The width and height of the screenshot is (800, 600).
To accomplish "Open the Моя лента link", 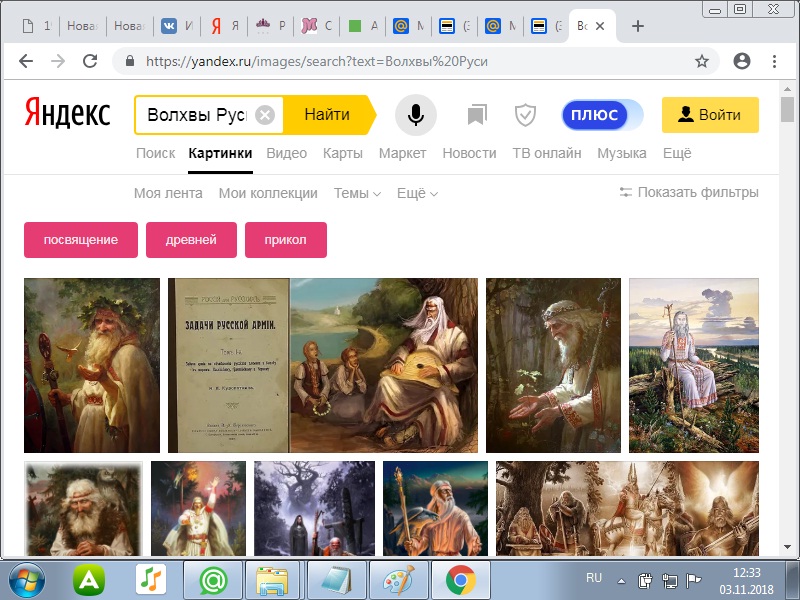I will [168, 193].
